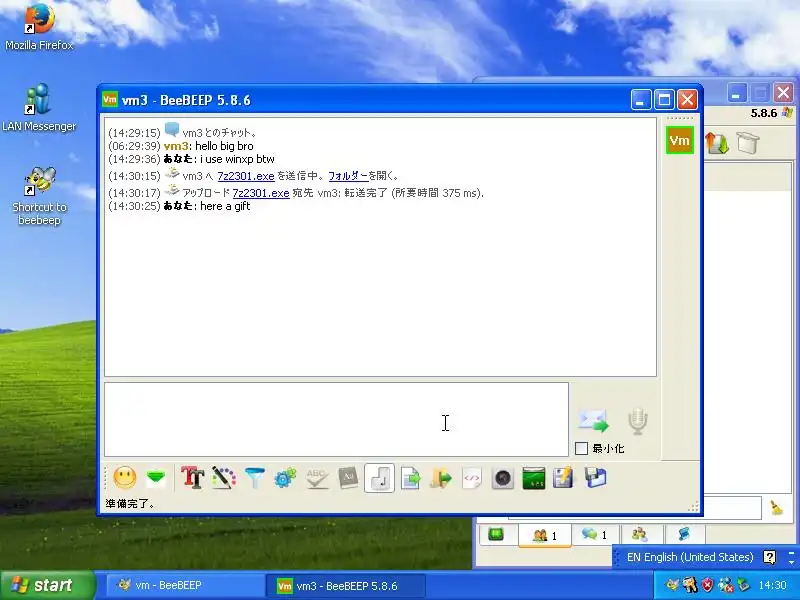
Task: Open the font color pencil tool
Action: coord(224,479)
